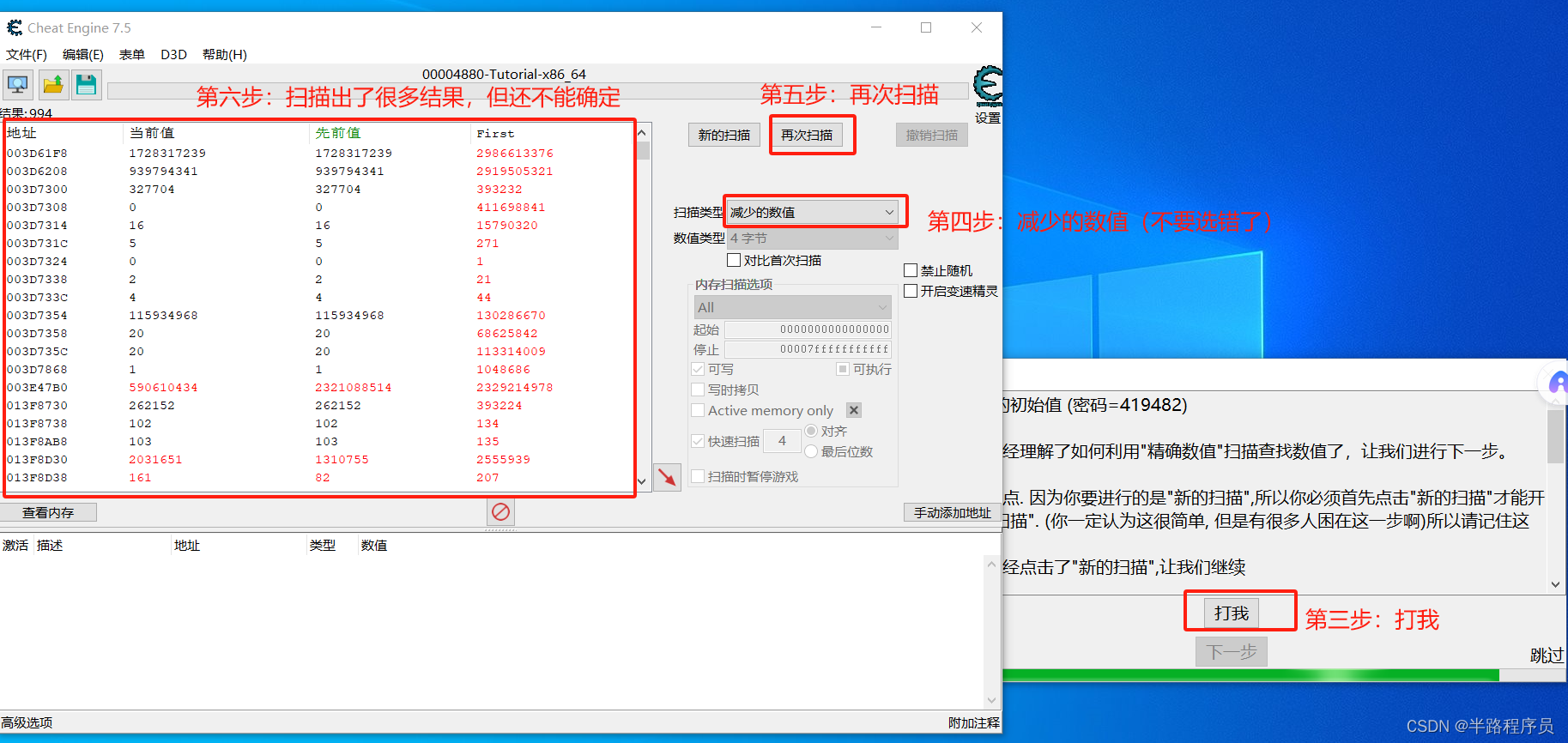Image resolution: width=1568 pixels, height=743 pixels.
Task: Select 最后位数 radio button
Action: [x=811, y=451]
